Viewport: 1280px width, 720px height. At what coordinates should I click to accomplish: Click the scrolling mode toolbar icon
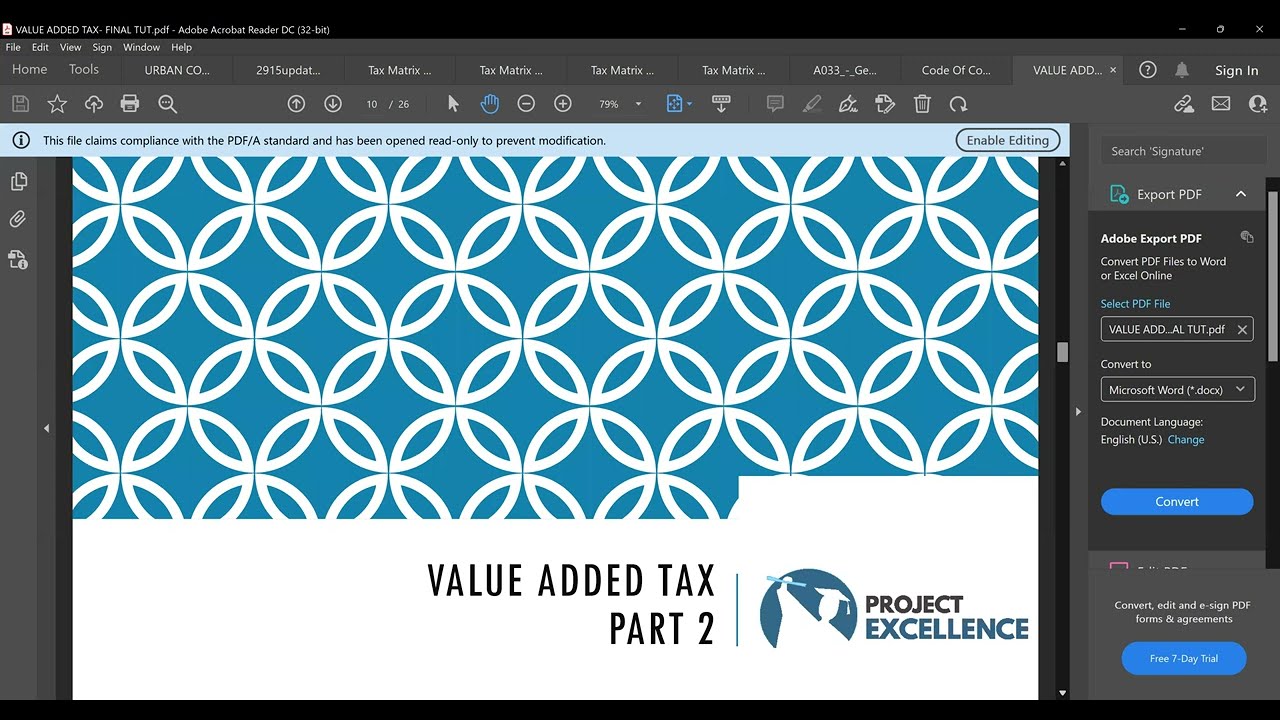721,104
